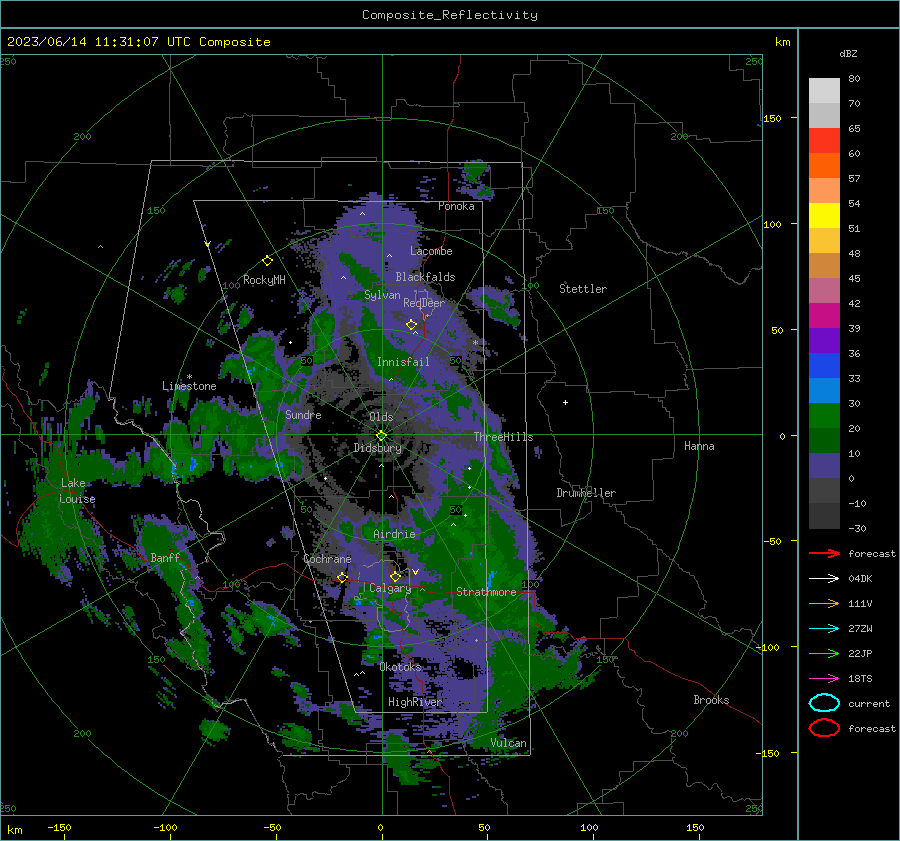Click the Banff label on map
The image size is (900, 841).
[165, 557]
